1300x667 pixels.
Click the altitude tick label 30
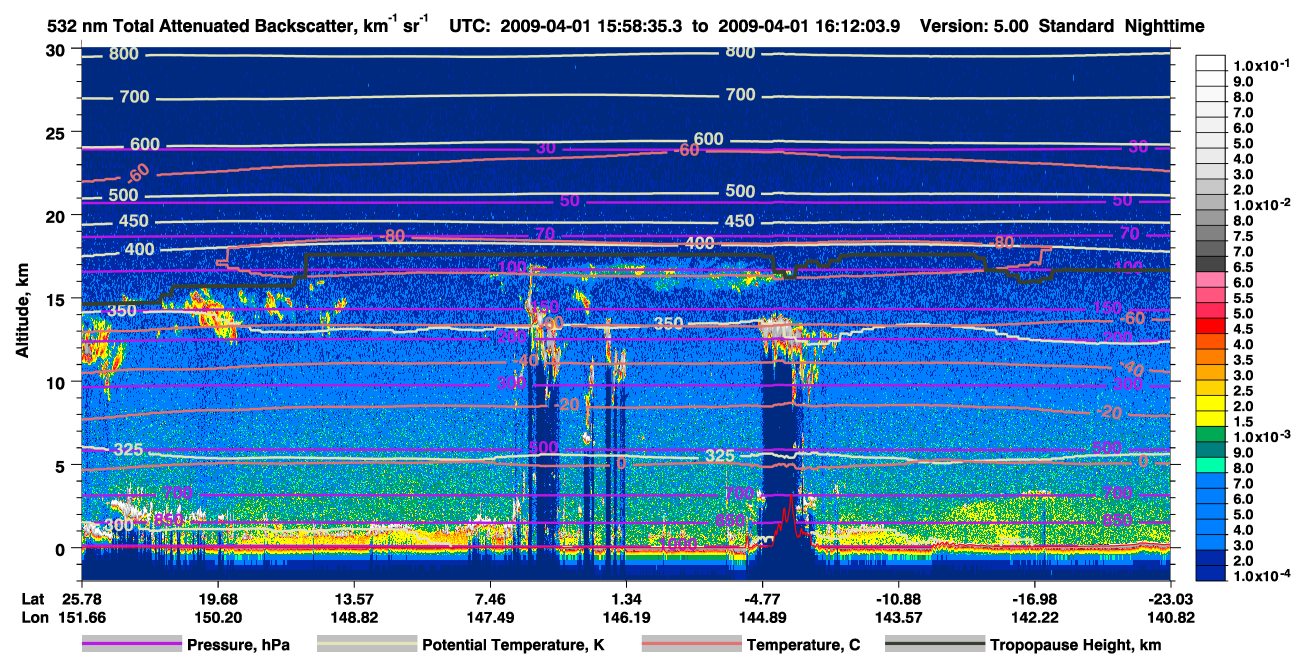tap(57, 50)
